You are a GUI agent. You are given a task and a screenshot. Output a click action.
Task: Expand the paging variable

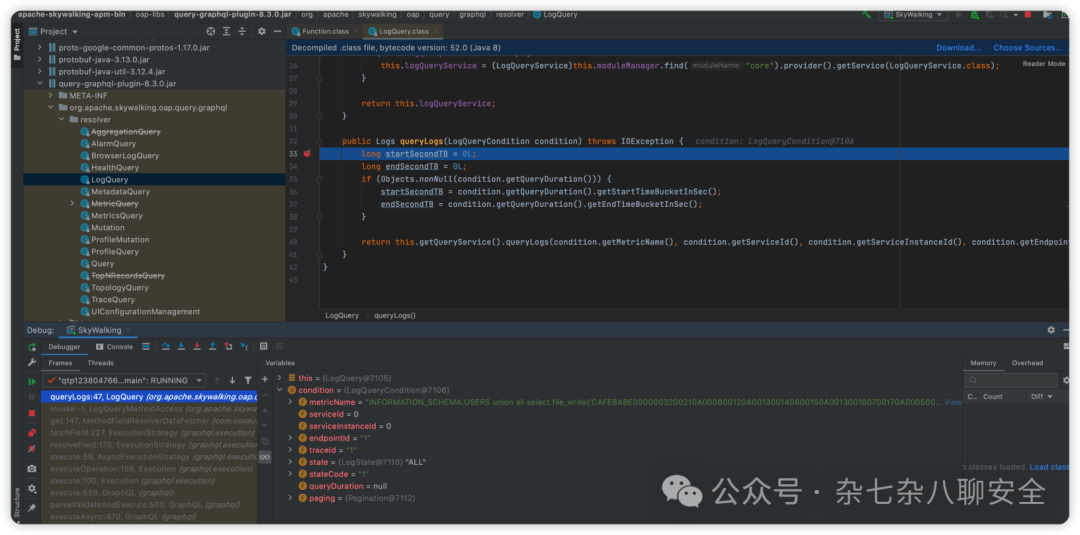(290, 498)
